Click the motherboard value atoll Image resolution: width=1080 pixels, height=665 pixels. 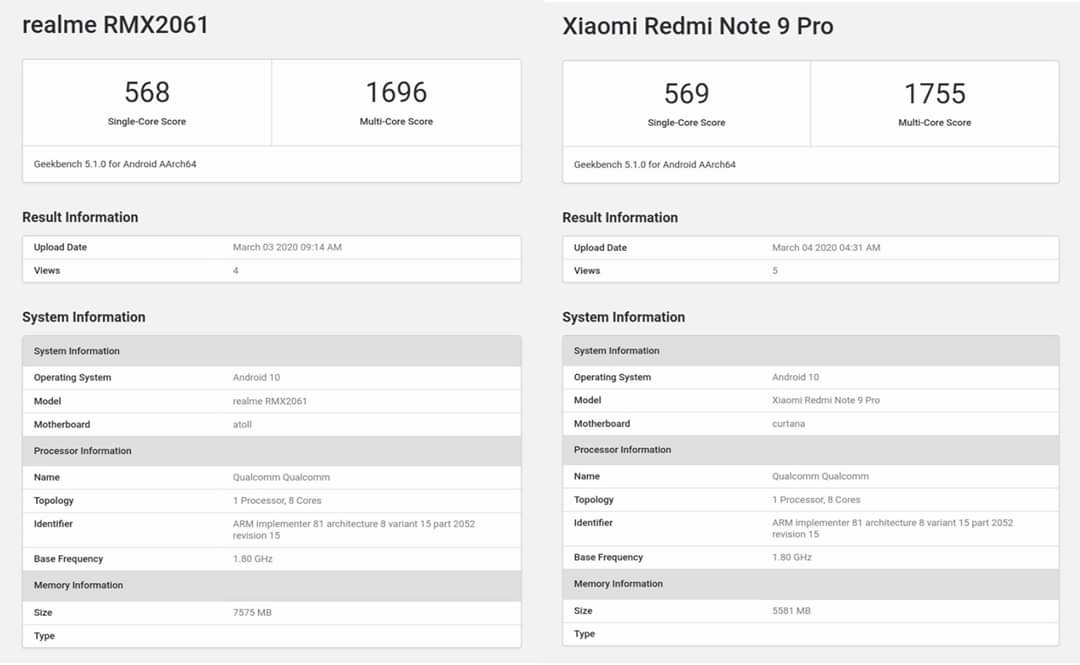(x=244, y=424)
